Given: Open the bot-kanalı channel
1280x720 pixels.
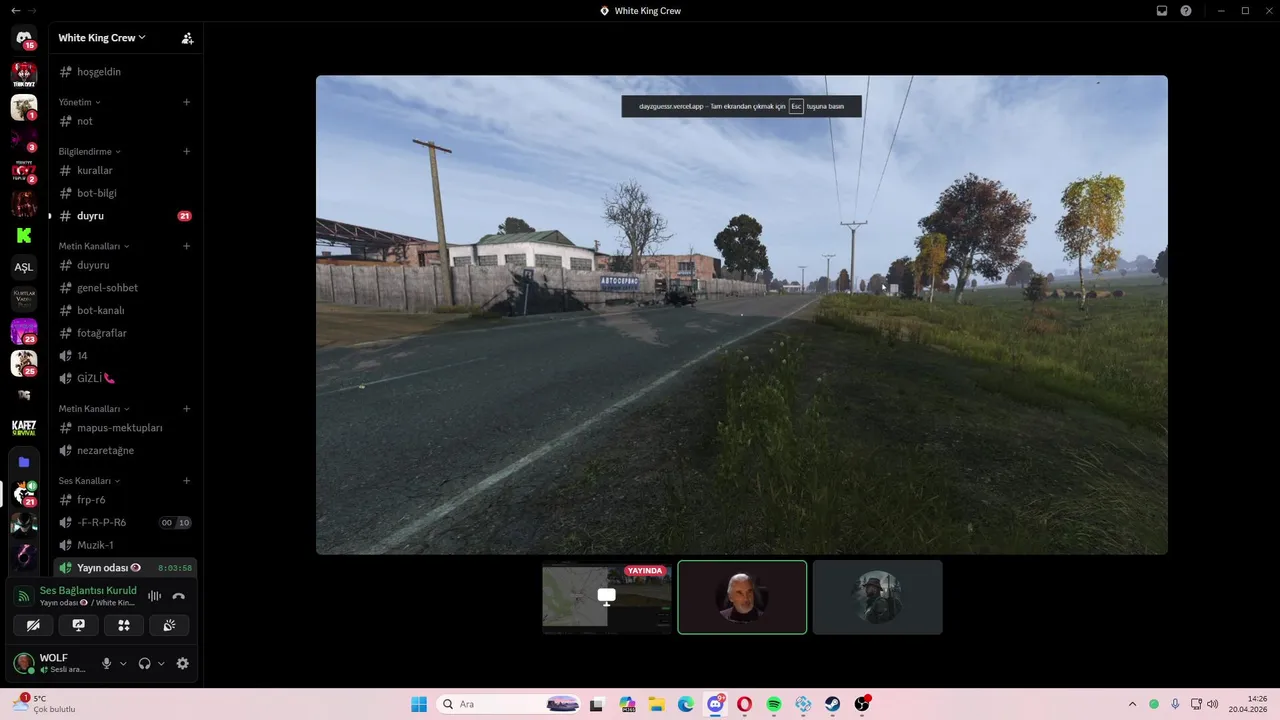Looking at the screenshot, I should tap(125, 311).
